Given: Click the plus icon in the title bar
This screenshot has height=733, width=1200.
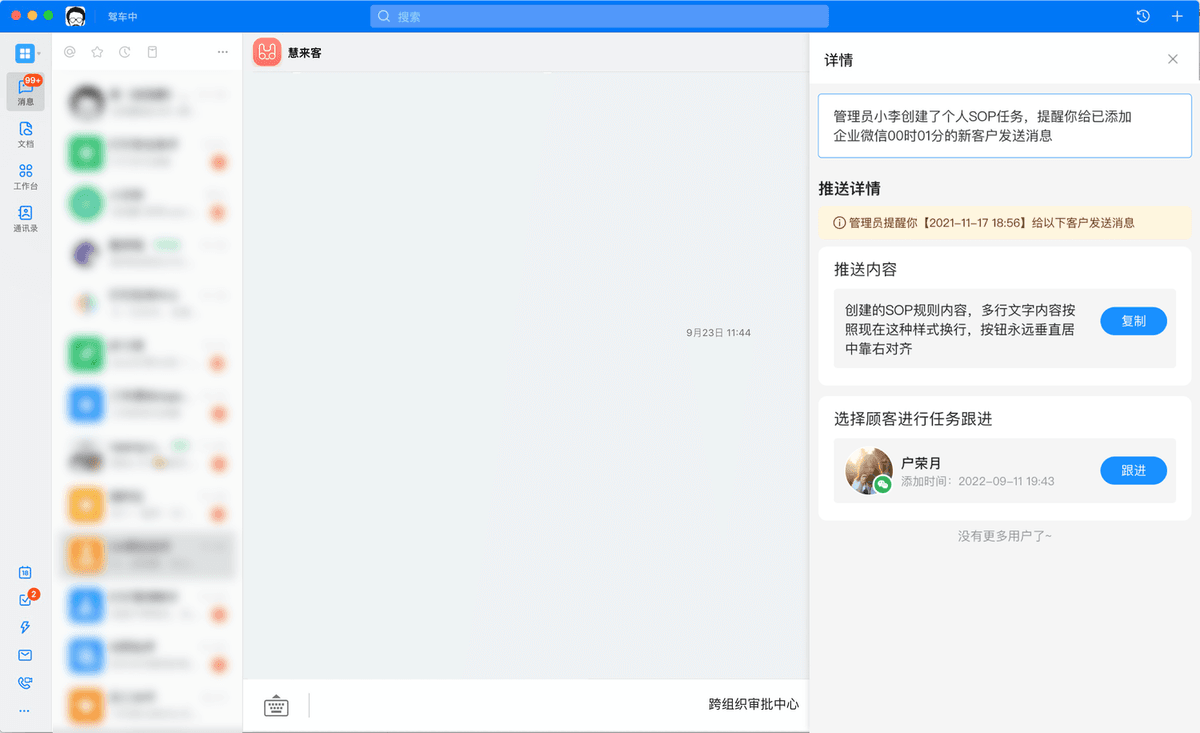Looking at the screenshot, I should 1177,16.
